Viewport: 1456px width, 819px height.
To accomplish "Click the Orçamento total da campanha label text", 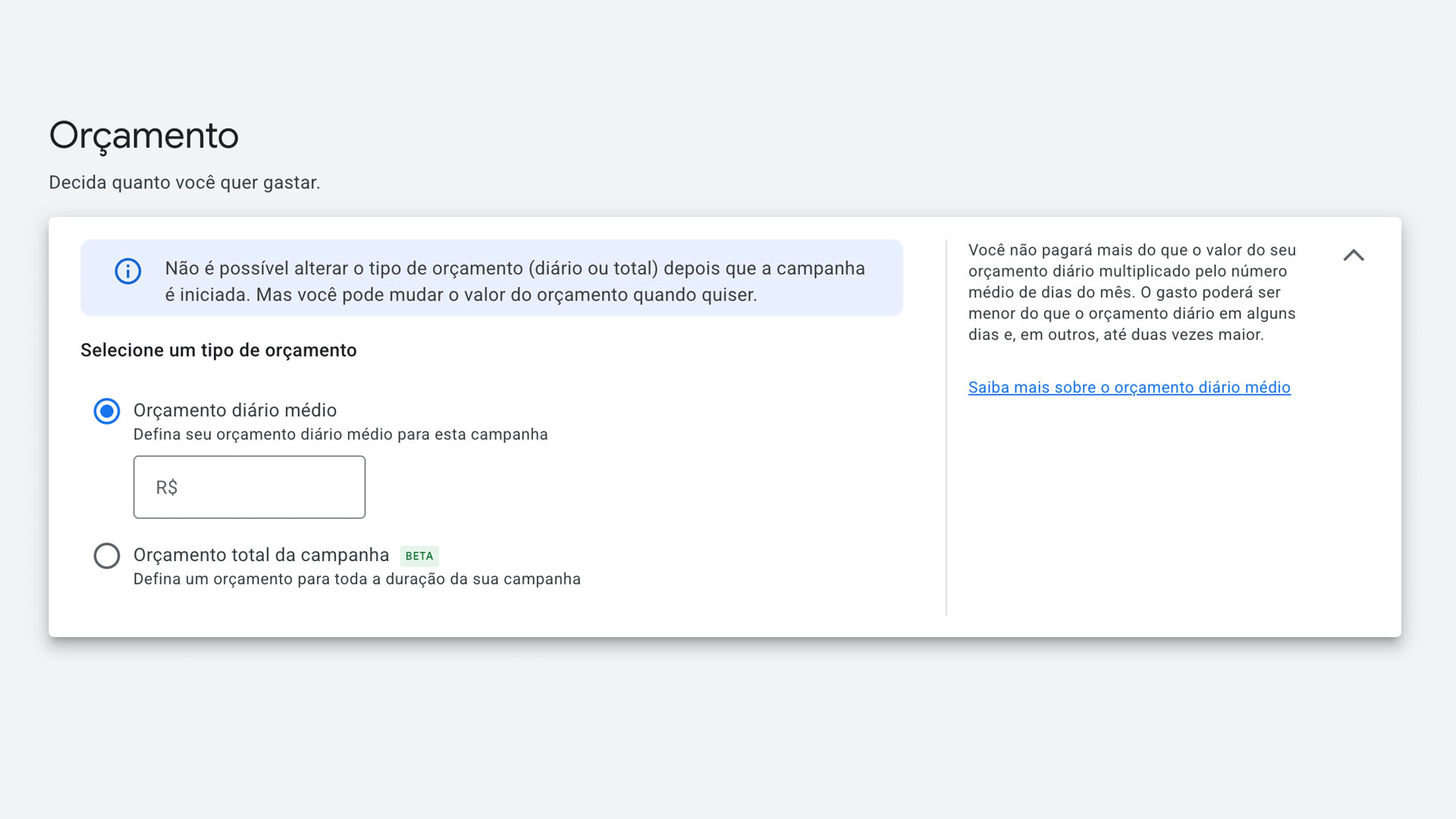I will point(261,555).
